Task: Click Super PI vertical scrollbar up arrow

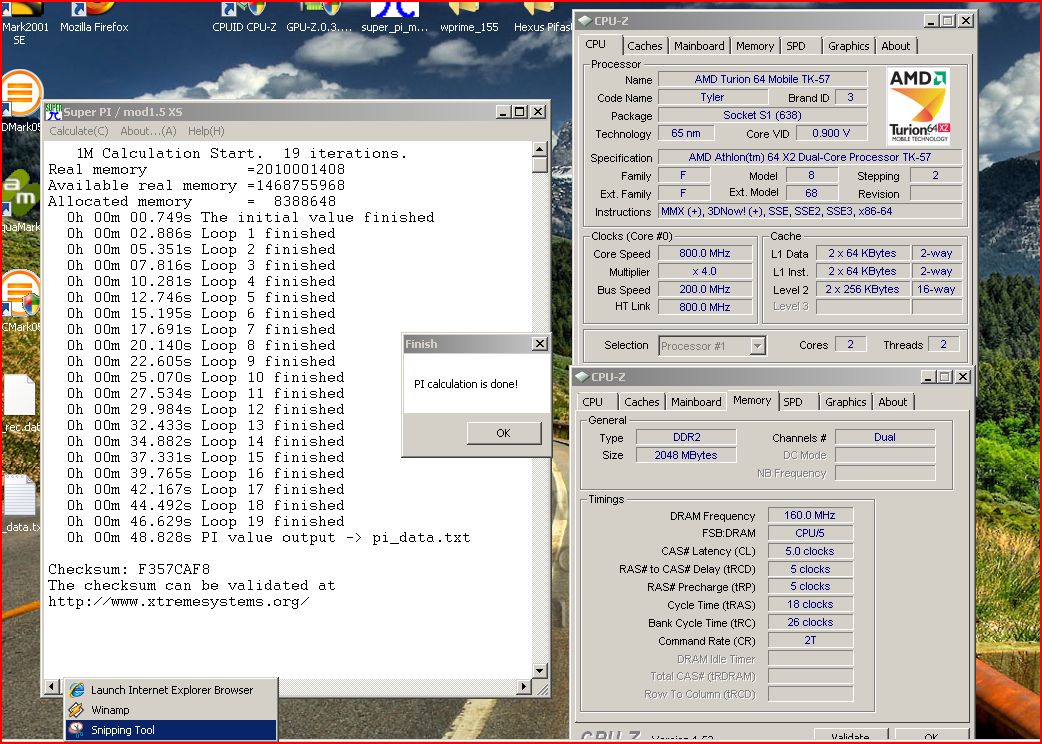Action: point(540,149)
